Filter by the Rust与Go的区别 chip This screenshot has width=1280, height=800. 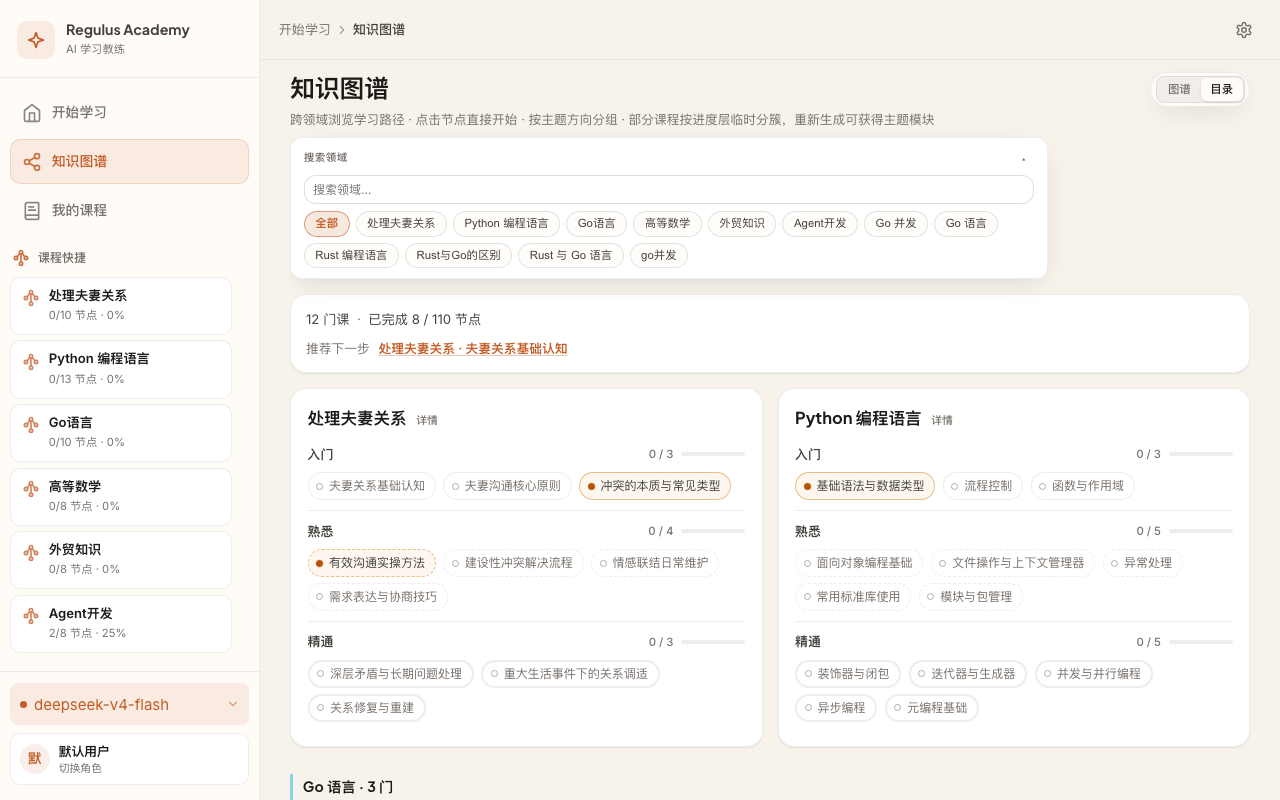click(458, 256)
